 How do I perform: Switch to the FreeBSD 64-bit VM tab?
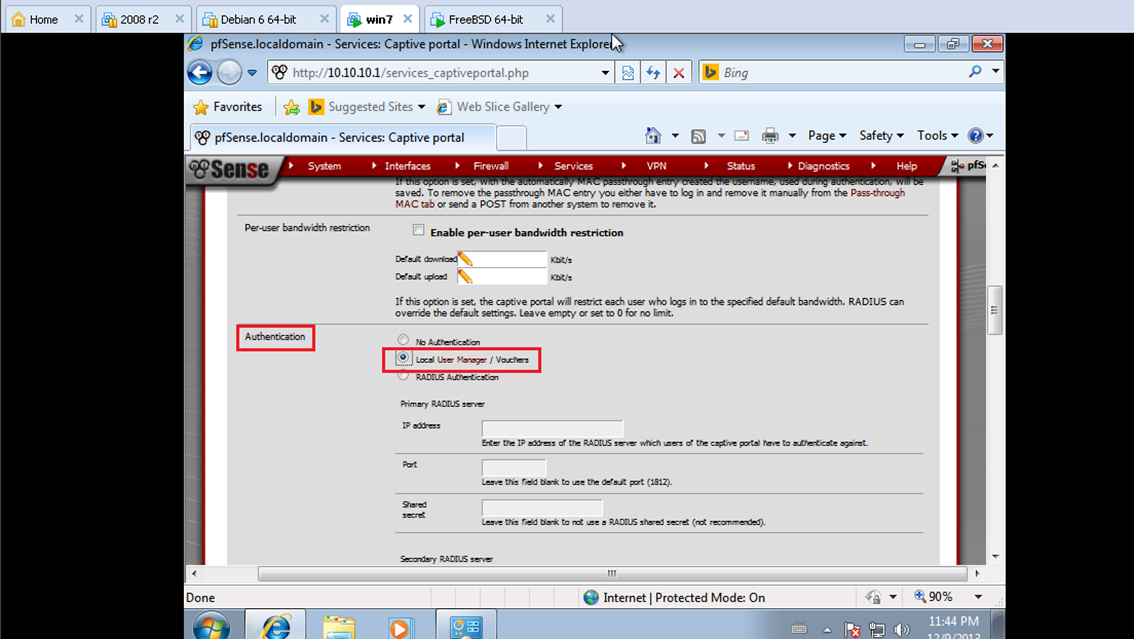click(493, 20)
